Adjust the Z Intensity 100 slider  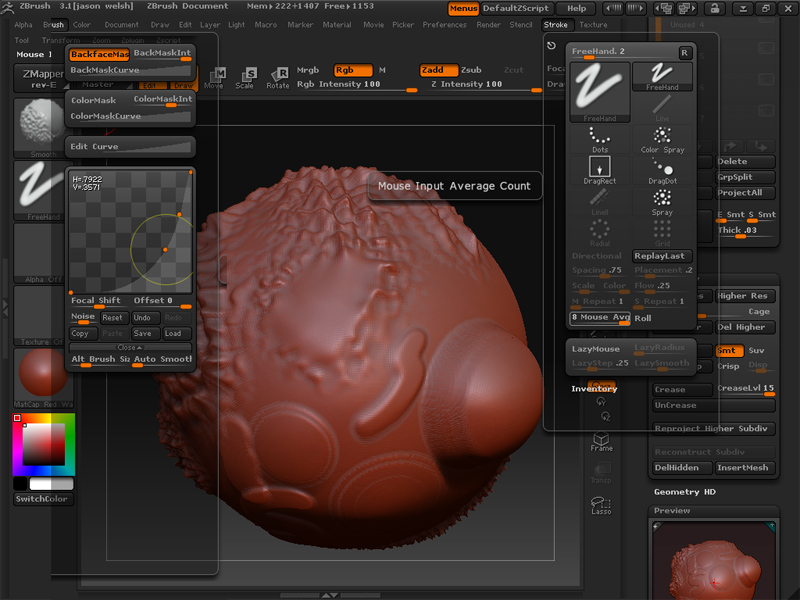click(x=485, y=85)
